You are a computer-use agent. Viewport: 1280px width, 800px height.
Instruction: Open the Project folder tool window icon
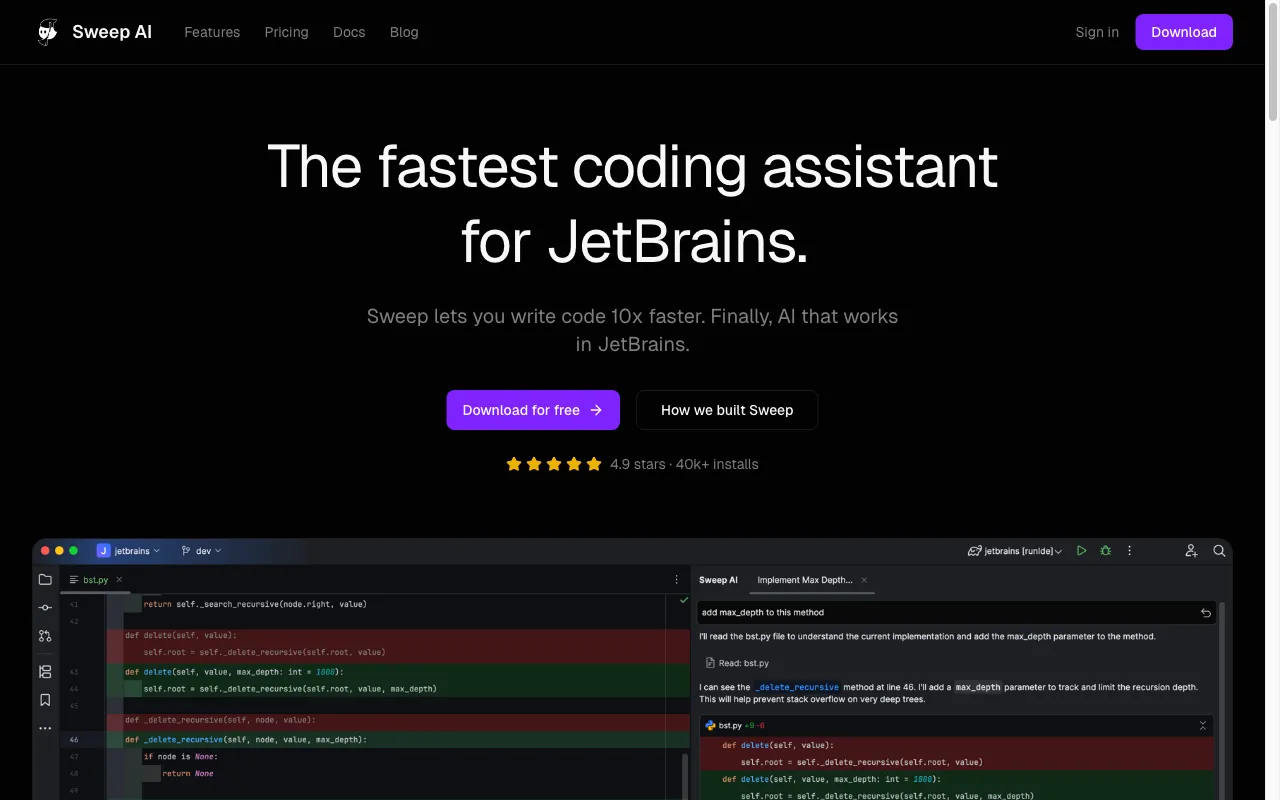(45, 579)
